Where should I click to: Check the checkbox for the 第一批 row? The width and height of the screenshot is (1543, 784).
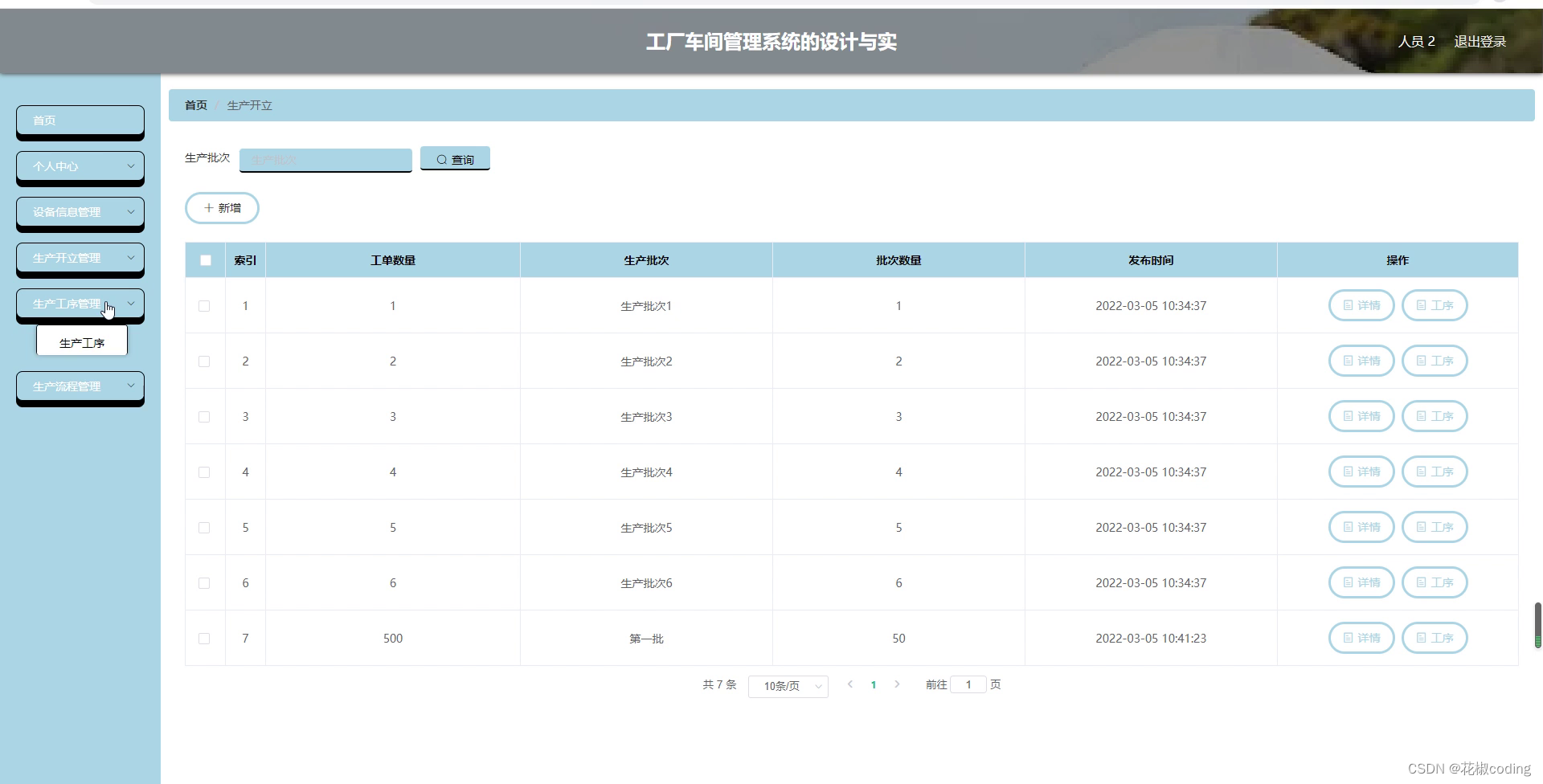(204, 639)
